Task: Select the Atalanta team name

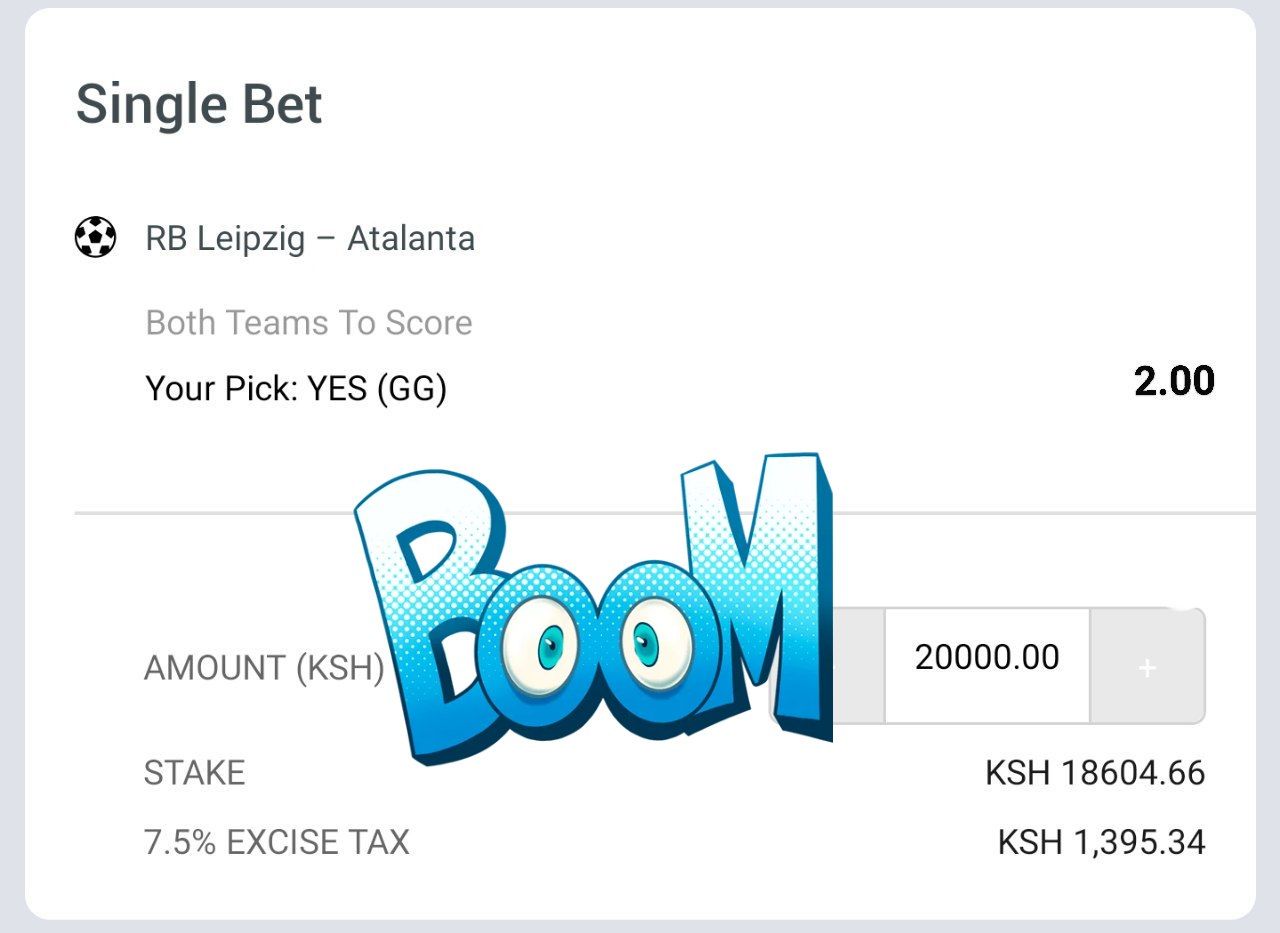Action: pyautogui.click(x=411, y=239)
